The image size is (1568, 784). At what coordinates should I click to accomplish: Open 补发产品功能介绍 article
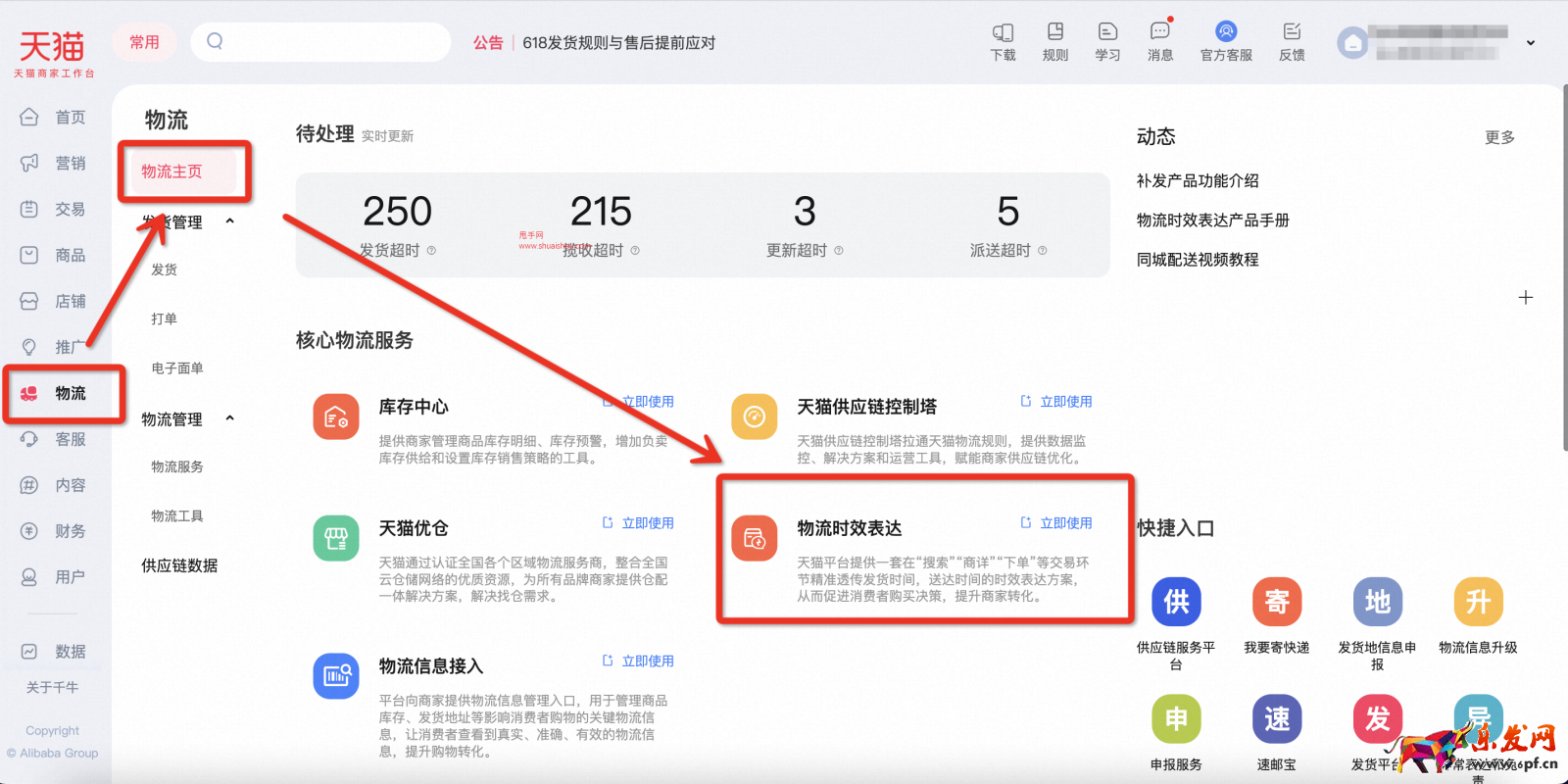pyautogui.click(x=1198, y=181)
